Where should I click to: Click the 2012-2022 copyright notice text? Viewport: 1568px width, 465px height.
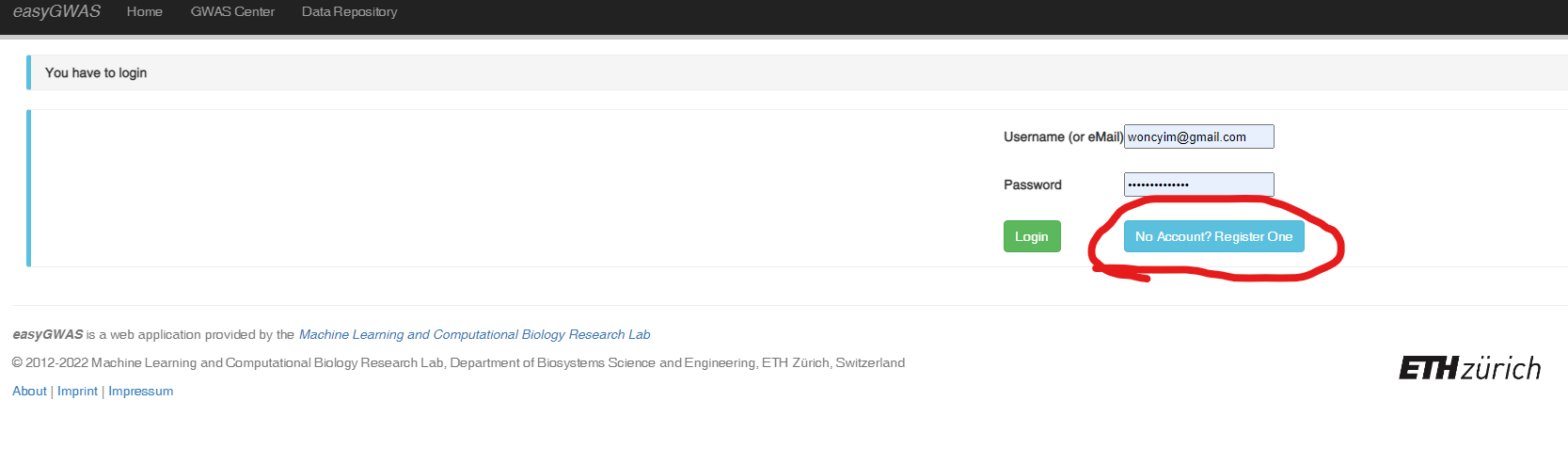[458, 362]
